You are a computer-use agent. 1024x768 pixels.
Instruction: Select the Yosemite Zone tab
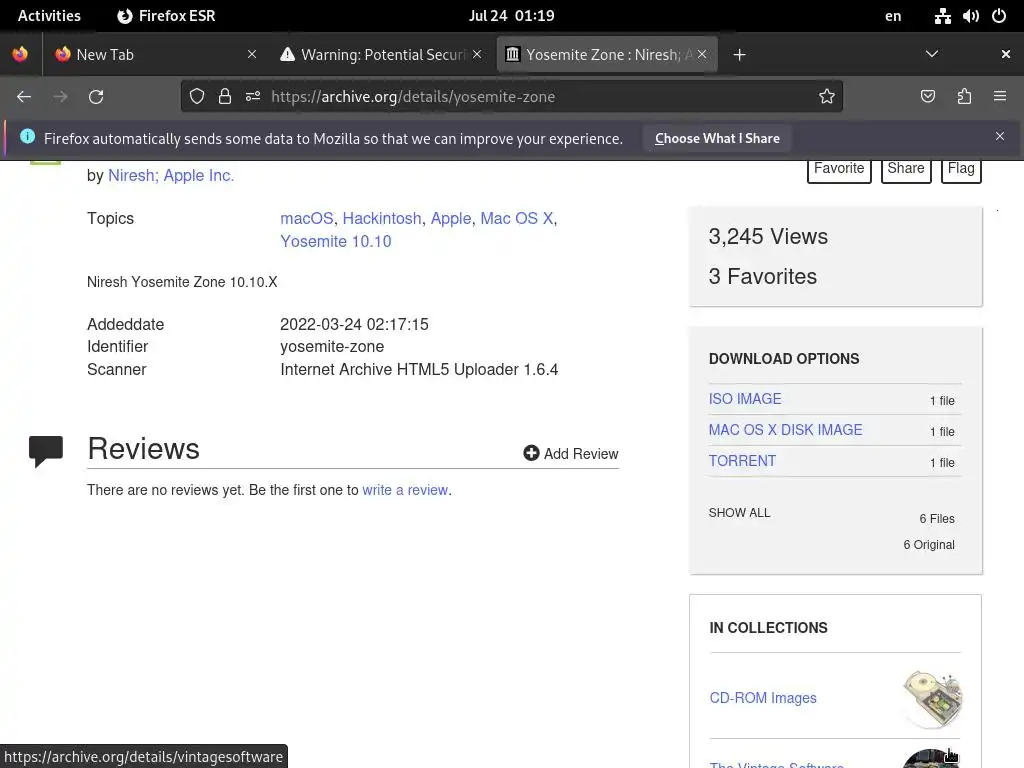tap(607, 54)
